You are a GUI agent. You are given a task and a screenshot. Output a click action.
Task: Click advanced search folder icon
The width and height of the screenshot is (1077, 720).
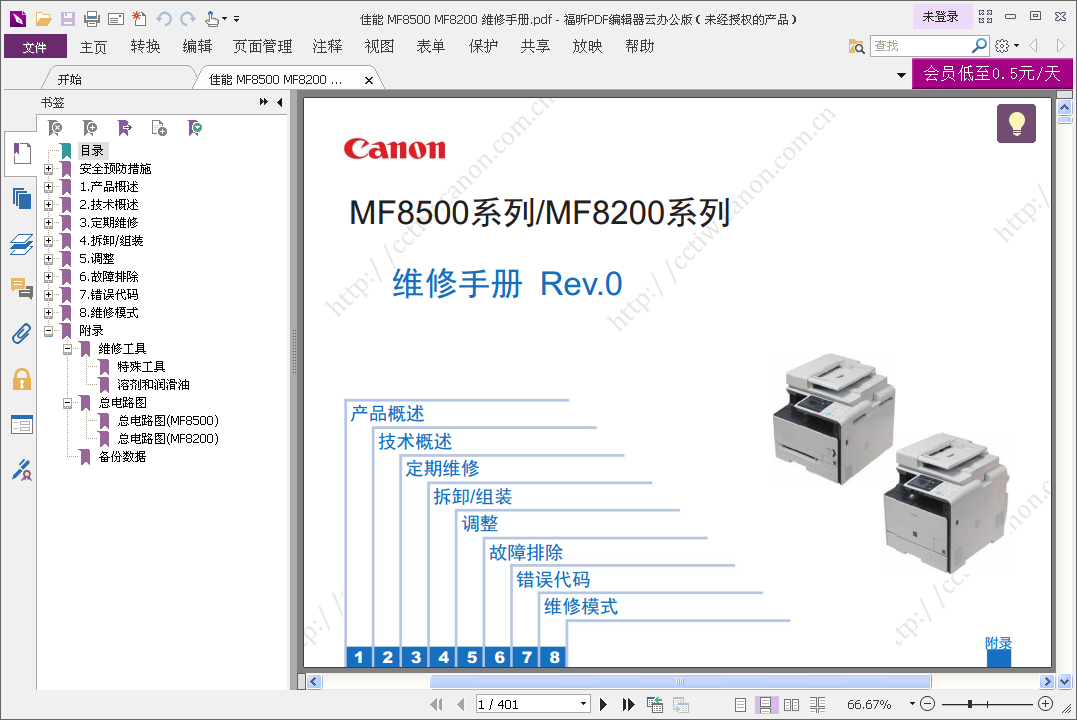point(856,46)
